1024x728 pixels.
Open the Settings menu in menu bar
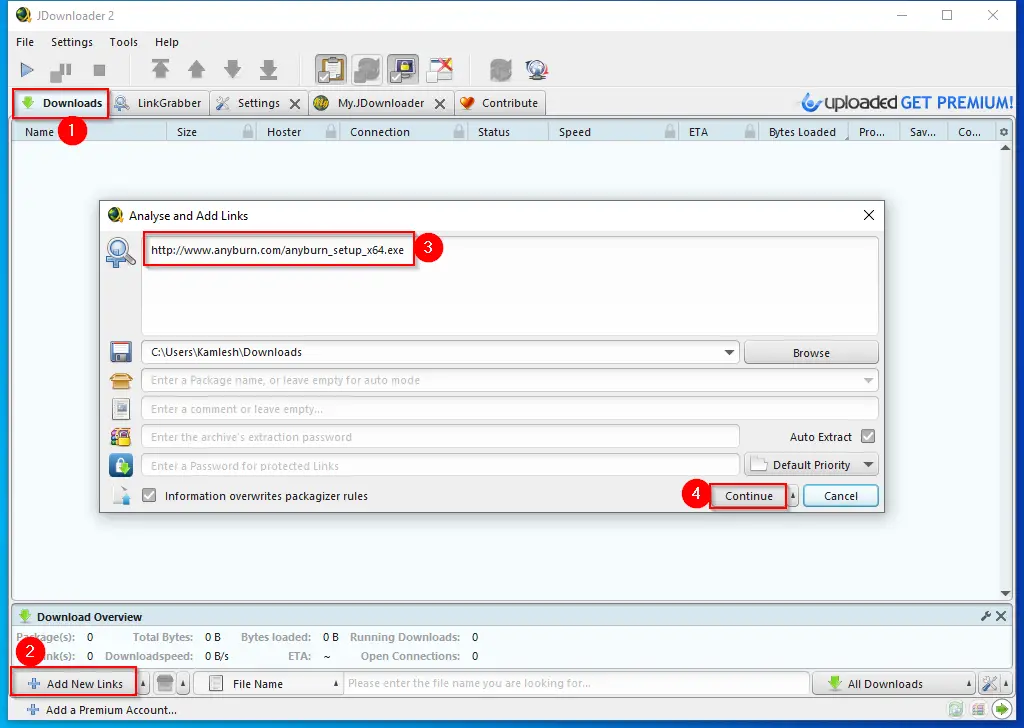[x=72, y=42]
